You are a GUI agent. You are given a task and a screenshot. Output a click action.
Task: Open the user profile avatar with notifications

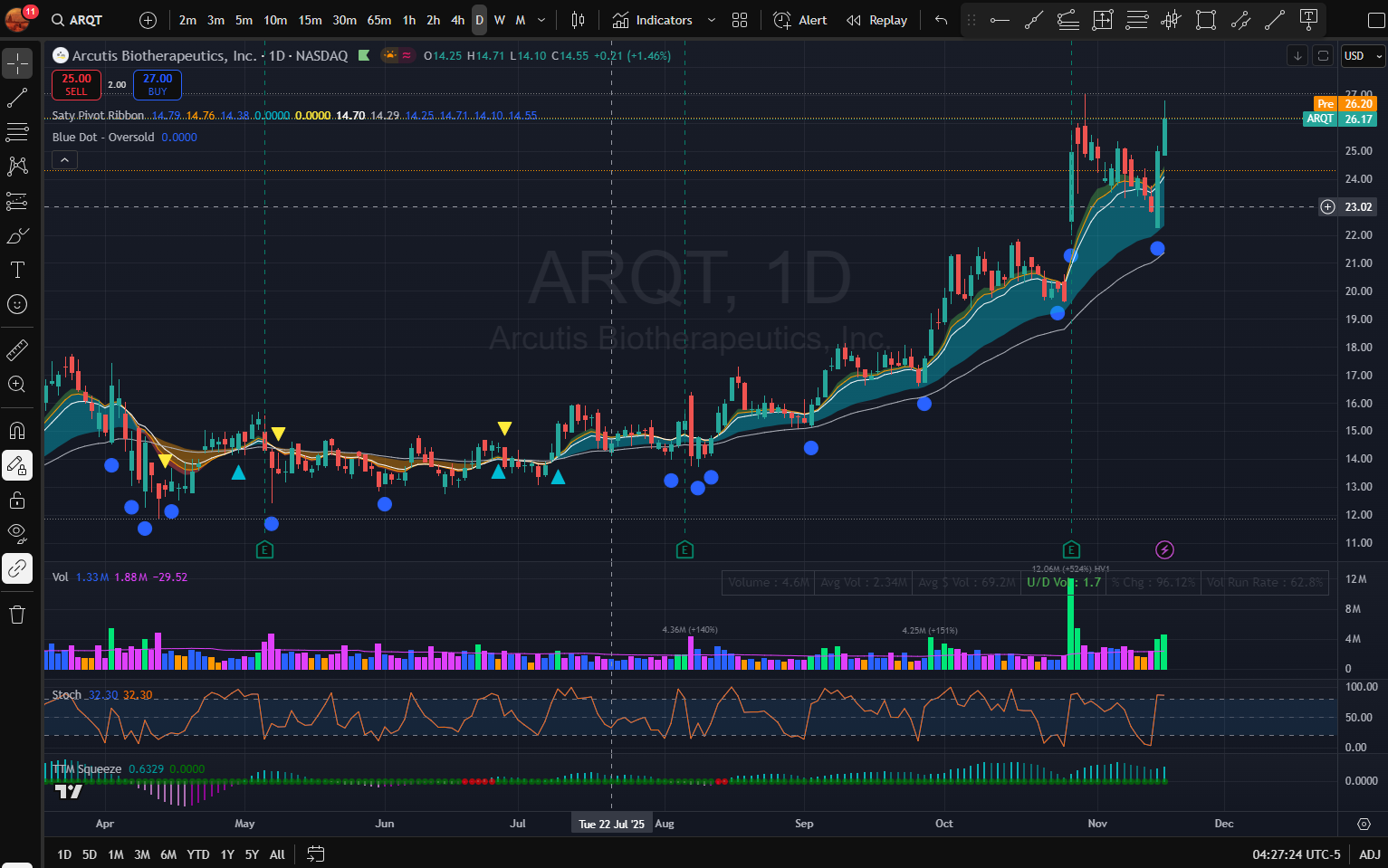point(18,18)
